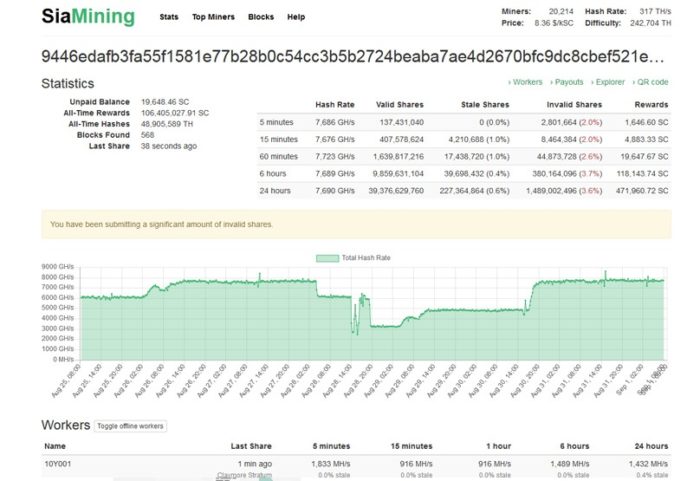
Task: Click the Invalid Shares column header
Action: pyautogui.click(x=574, y=105)
